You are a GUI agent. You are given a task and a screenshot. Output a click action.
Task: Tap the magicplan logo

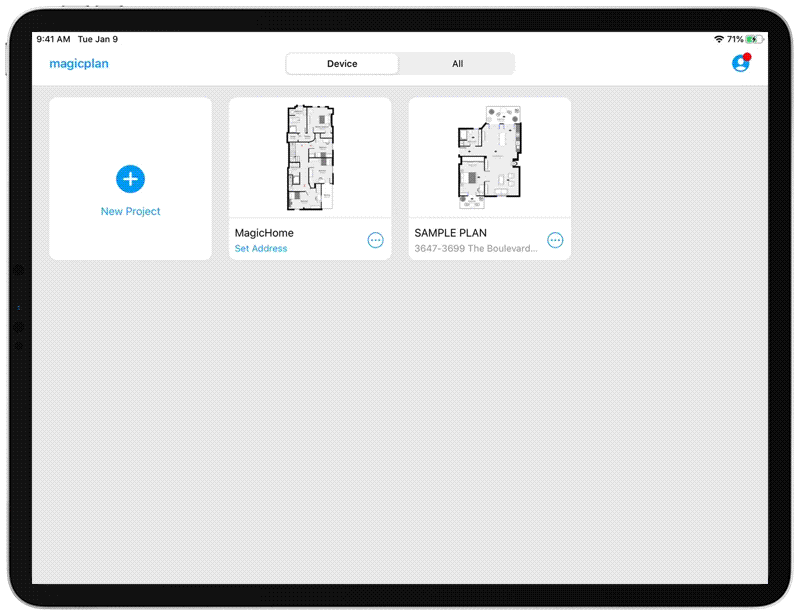coord(79,63)
